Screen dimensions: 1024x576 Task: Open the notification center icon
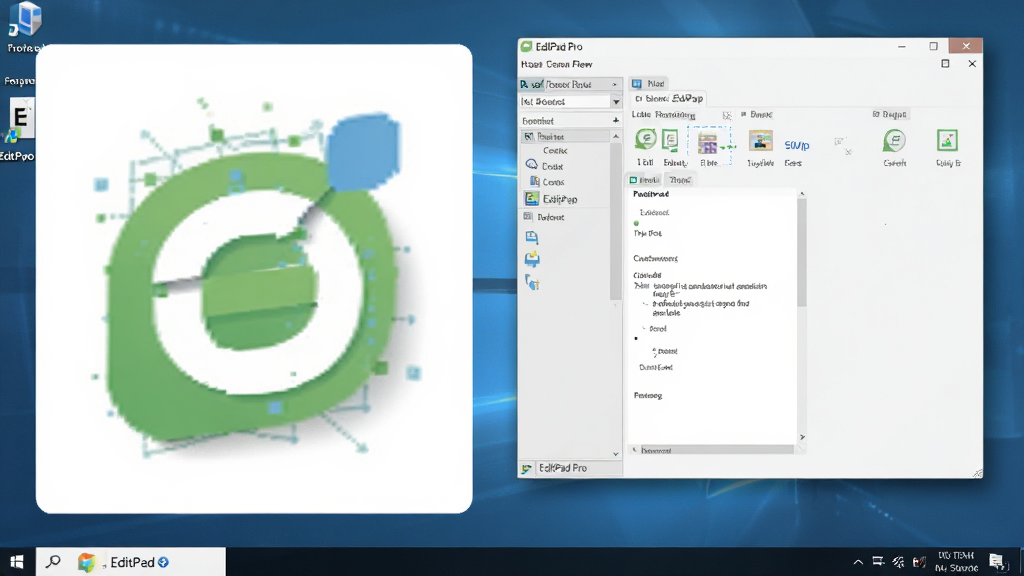click(997, 562)
